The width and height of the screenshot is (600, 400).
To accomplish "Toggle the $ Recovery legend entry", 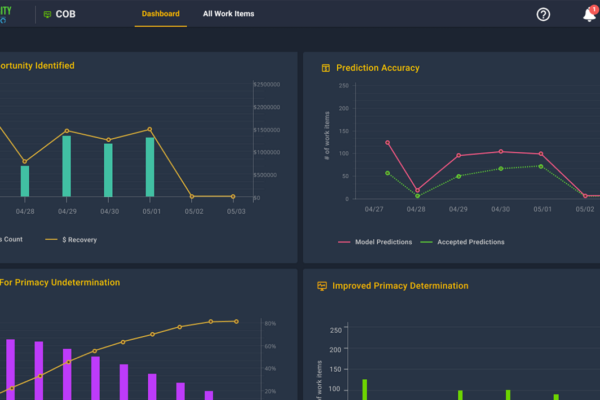I will point(71,240).
